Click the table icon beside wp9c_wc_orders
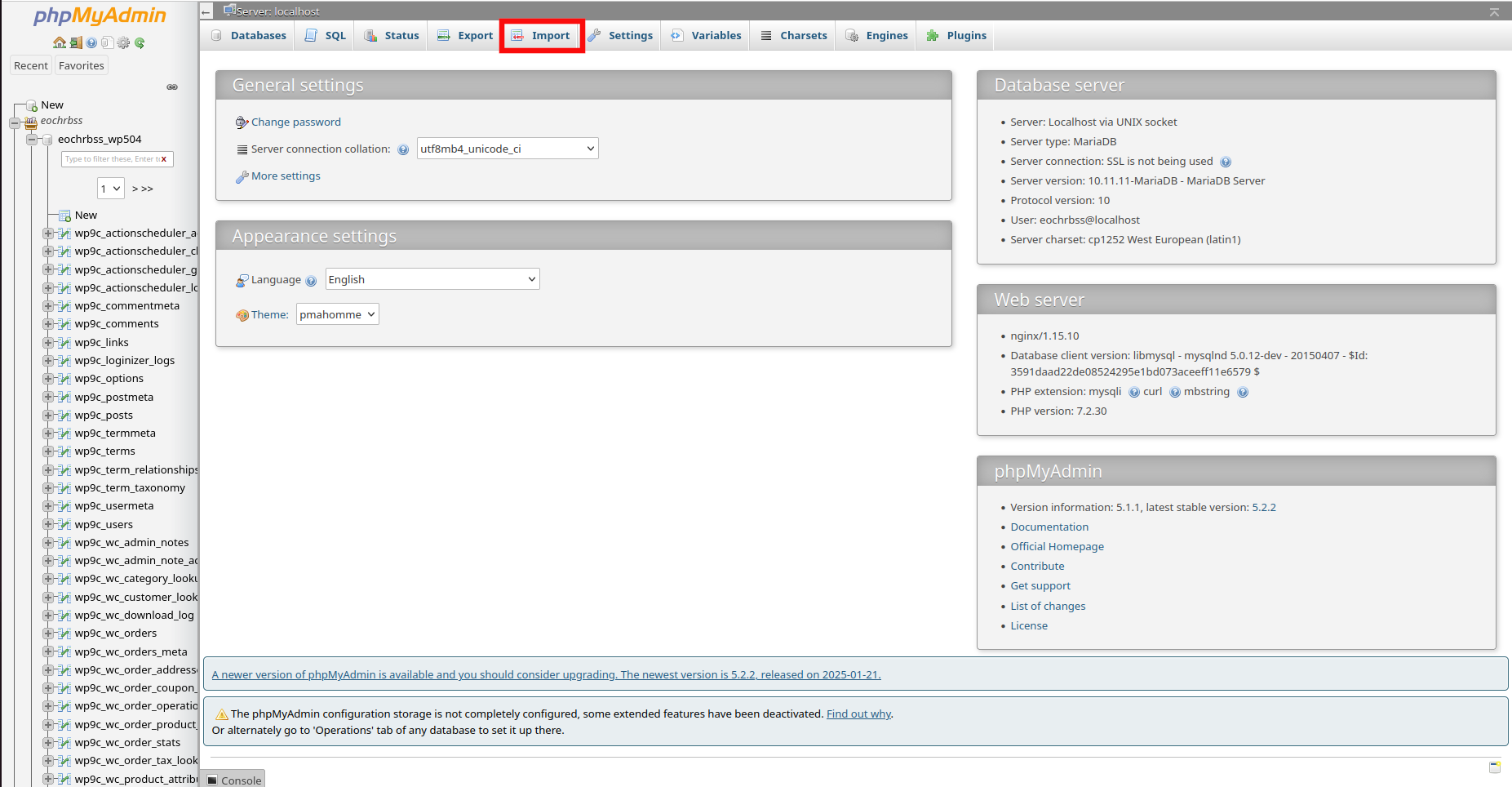 [64, 634]
